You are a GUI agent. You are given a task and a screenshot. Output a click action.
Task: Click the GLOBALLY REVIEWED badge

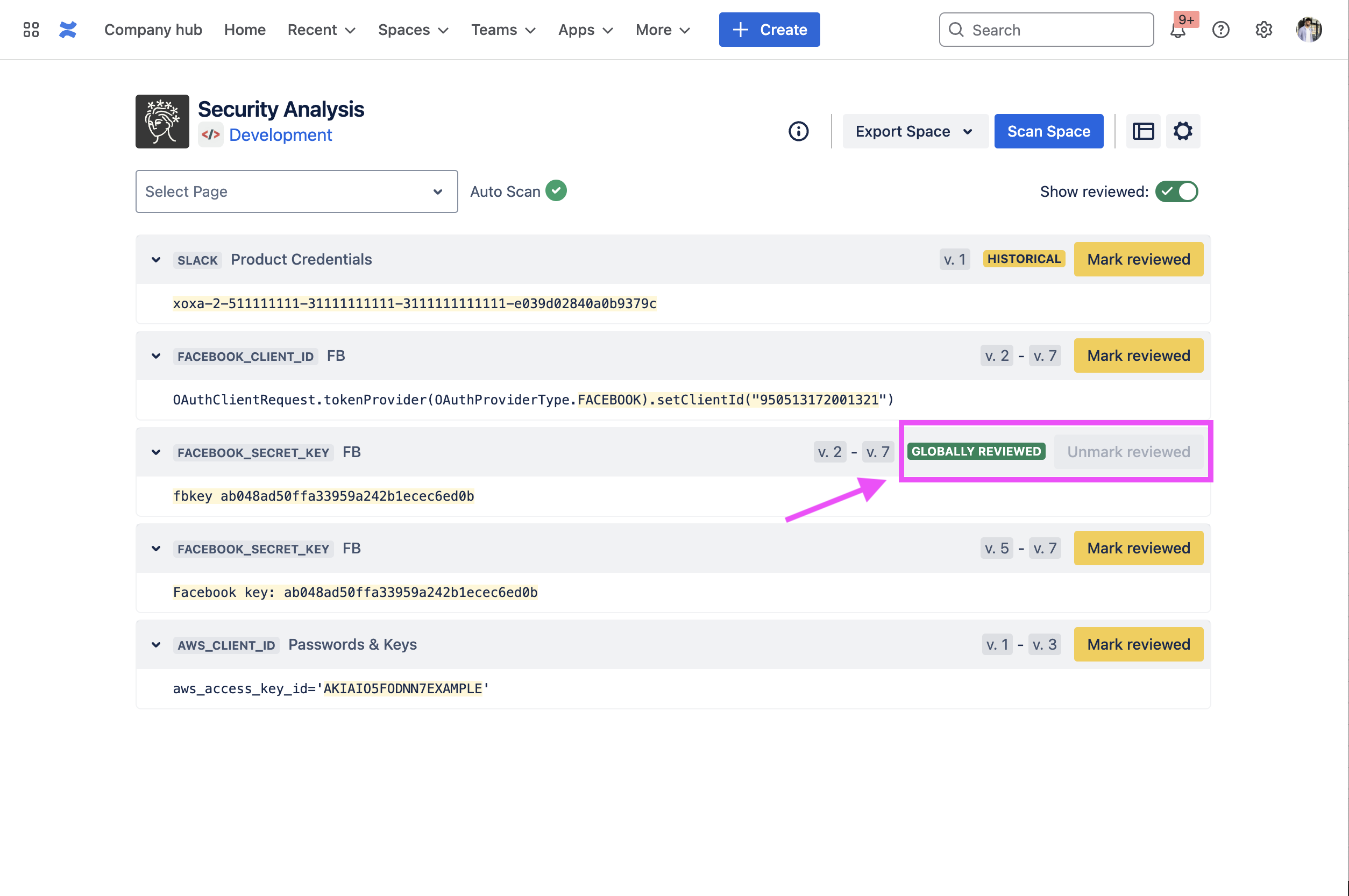(x=976, y=451)
